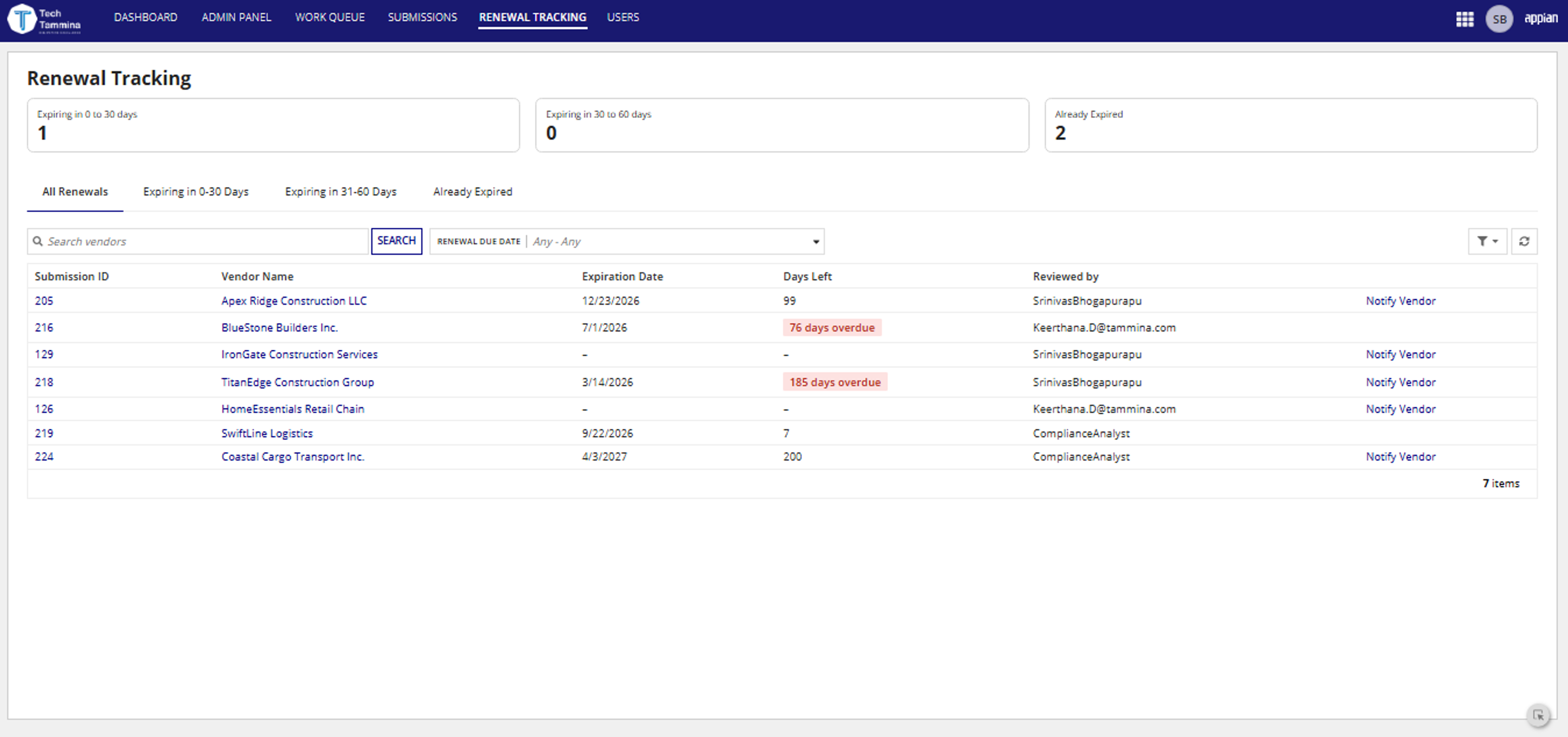This screenshot has height=737, width=1568.
Task: Click the appian logo text
Action: pyautogui.click(x=1541, y=18)
